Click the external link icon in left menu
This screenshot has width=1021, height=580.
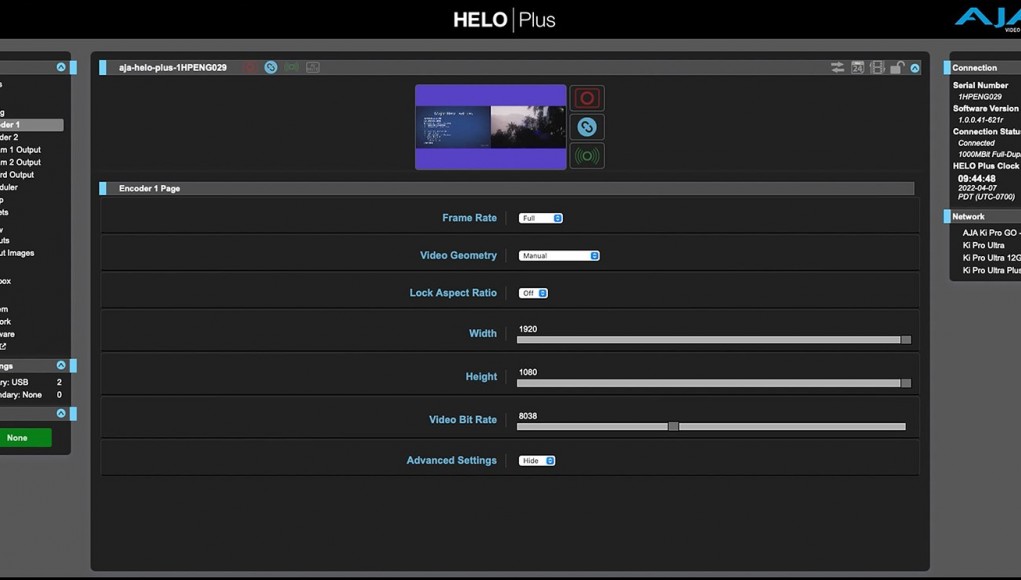[x=3, y=346]
